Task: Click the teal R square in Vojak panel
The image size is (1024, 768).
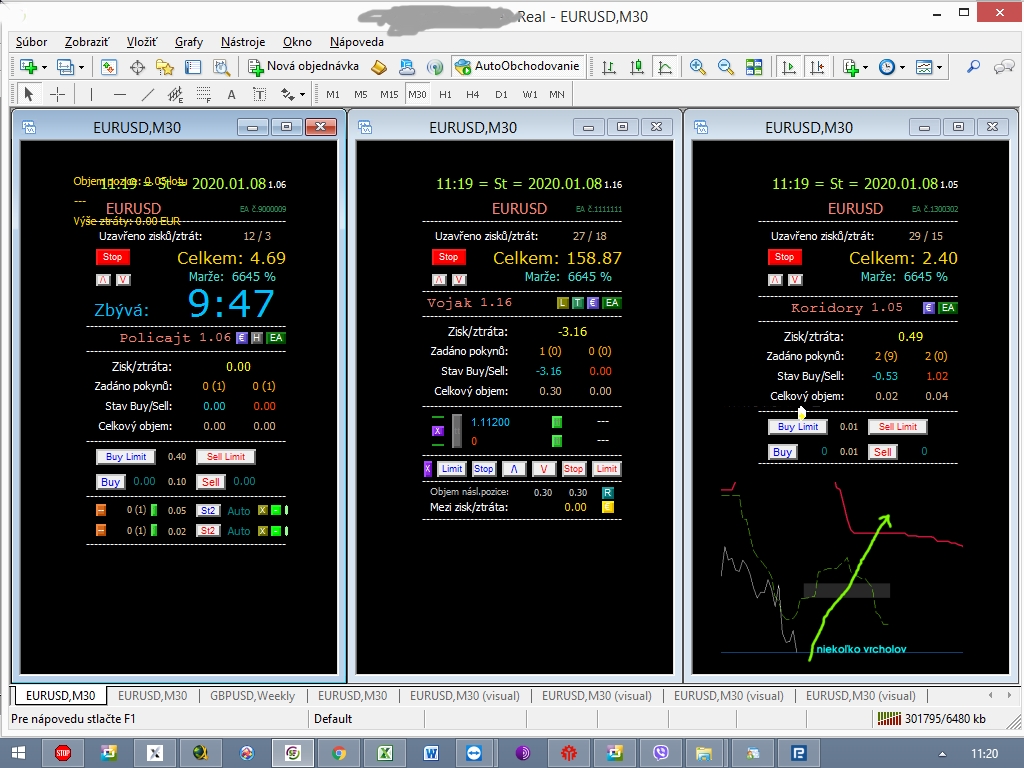Action: [x=607, y=492]
